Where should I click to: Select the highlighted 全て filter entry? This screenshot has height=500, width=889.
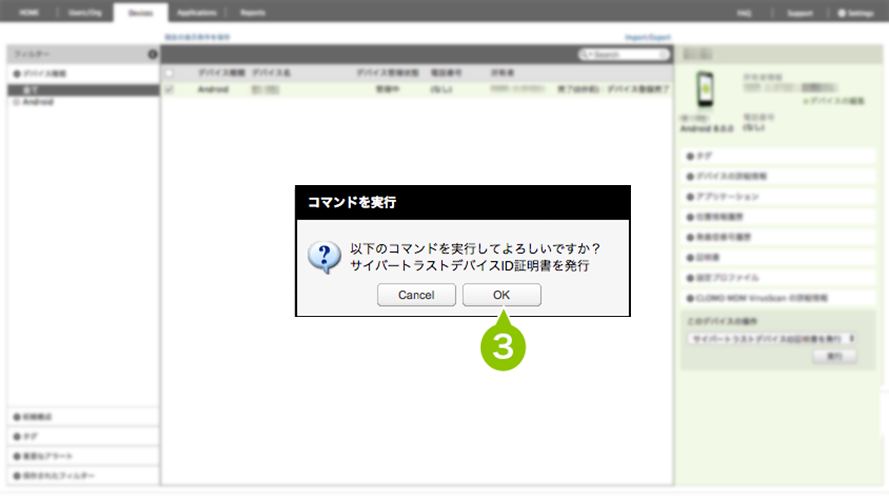[83, 90]
